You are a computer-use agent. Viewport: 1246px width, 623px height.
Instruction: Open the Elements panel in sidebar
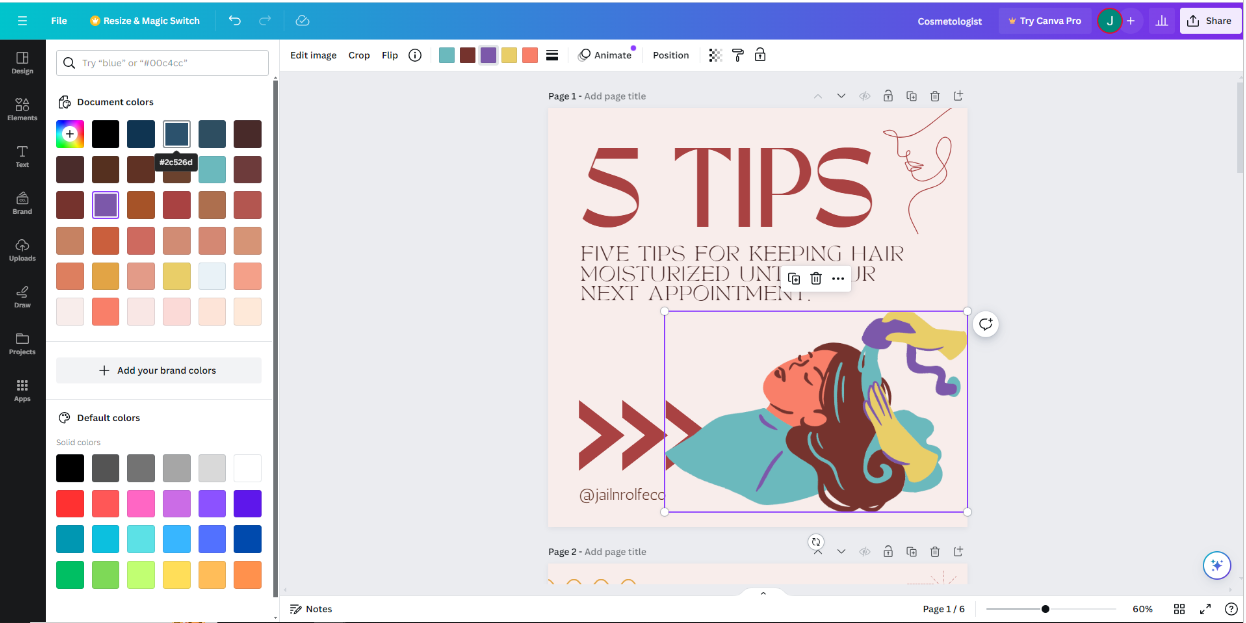(x=22, y=108)
